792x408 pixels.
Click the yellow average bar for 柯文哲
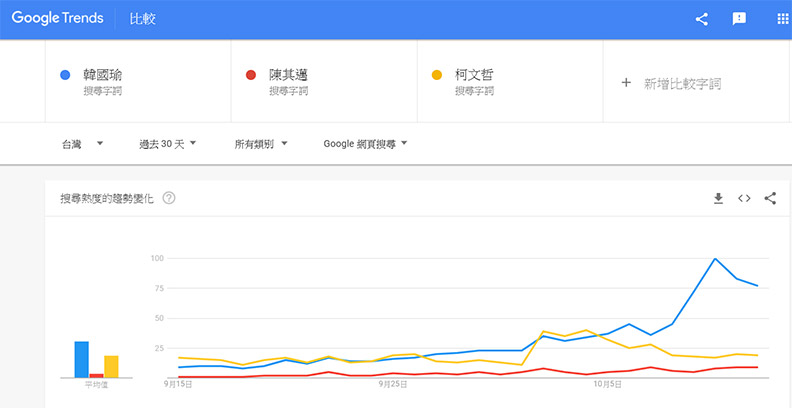[x=111, y=367]
